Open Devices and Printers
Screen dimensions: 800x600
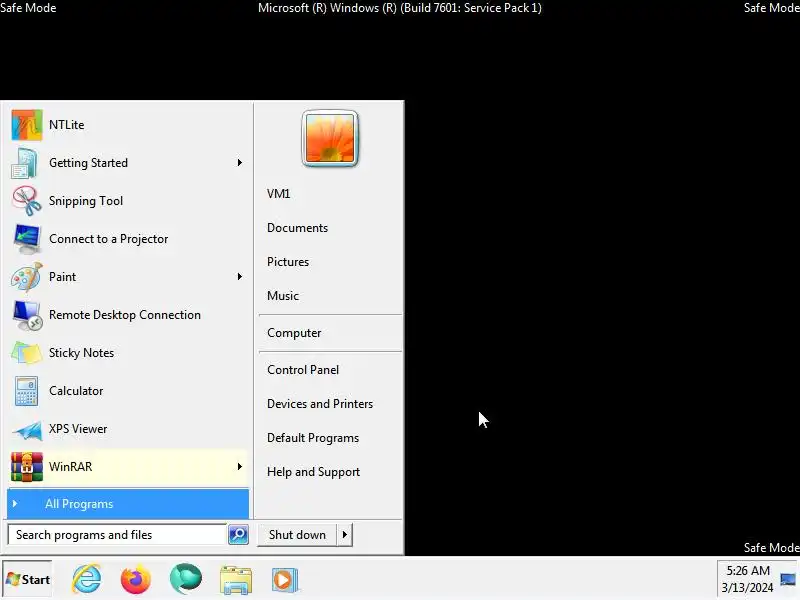click(x=320, y=404)
